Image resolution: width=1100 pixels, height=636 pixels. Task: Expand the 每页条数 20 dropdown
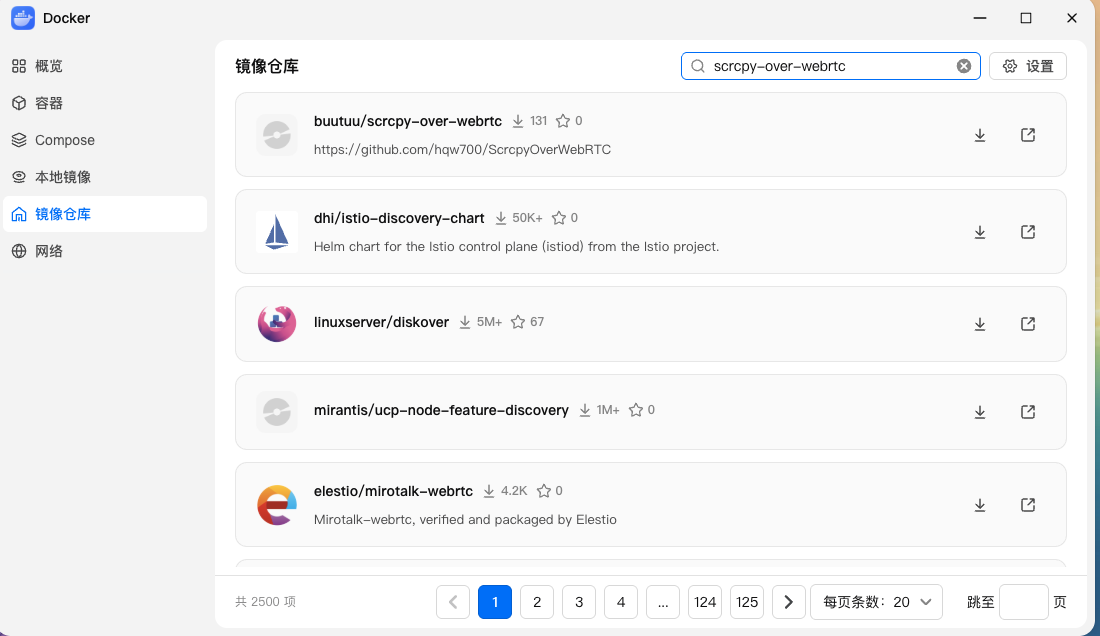(x=876, y=602)
